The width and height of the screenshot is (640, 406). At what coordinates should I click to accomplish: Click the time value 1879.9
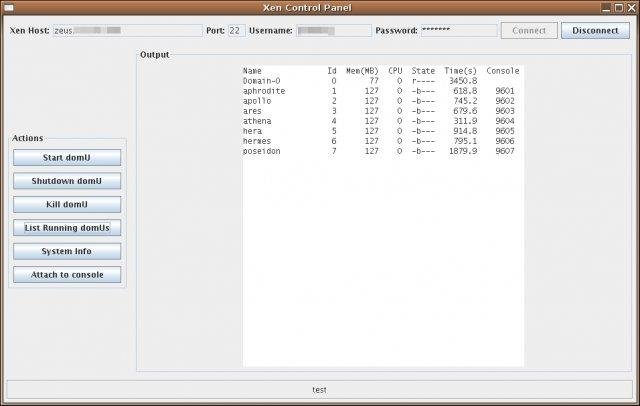pyautogui.click(x=463, y=151)
